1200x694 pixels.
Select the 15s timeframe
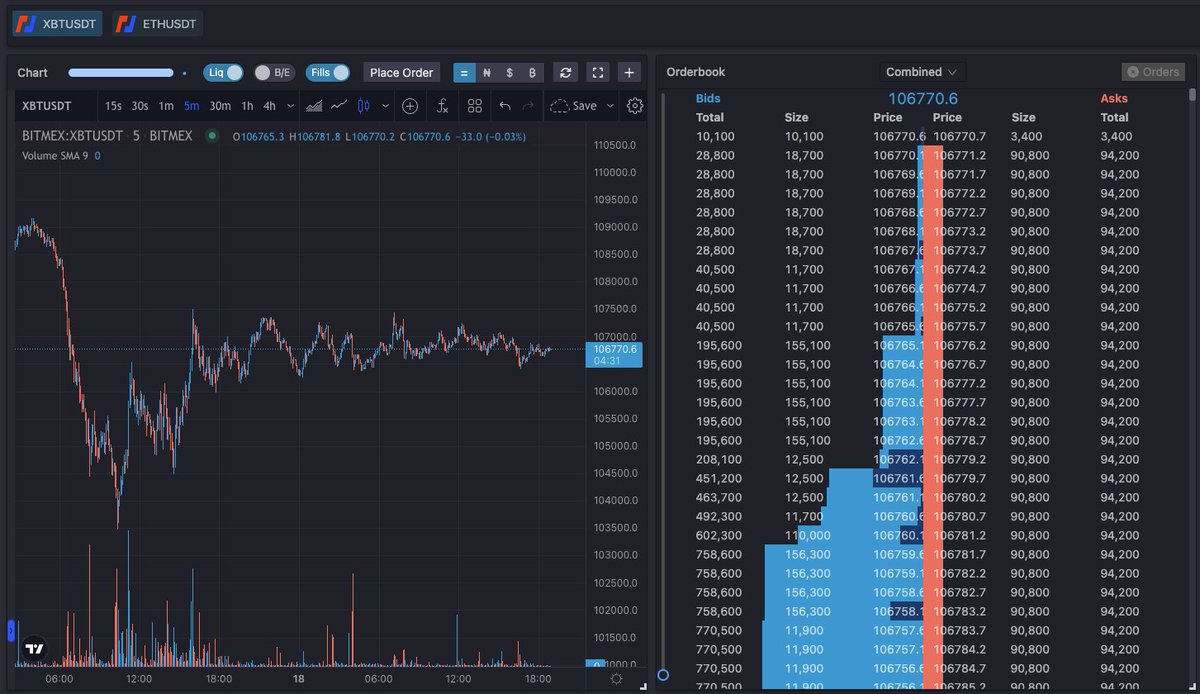[113, 106]
